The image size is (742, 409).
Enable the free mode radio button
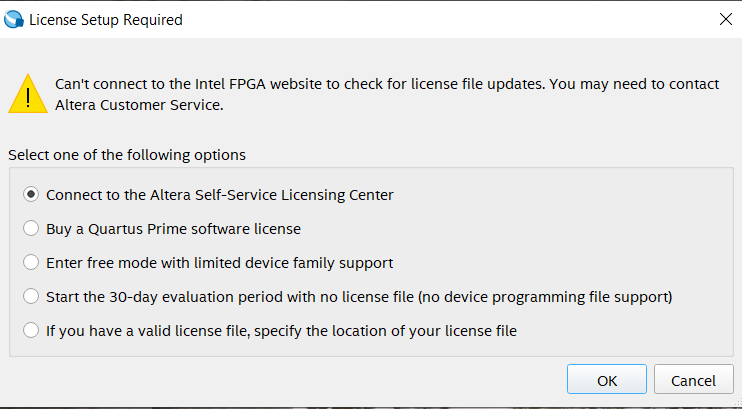[x=32, y=263]
